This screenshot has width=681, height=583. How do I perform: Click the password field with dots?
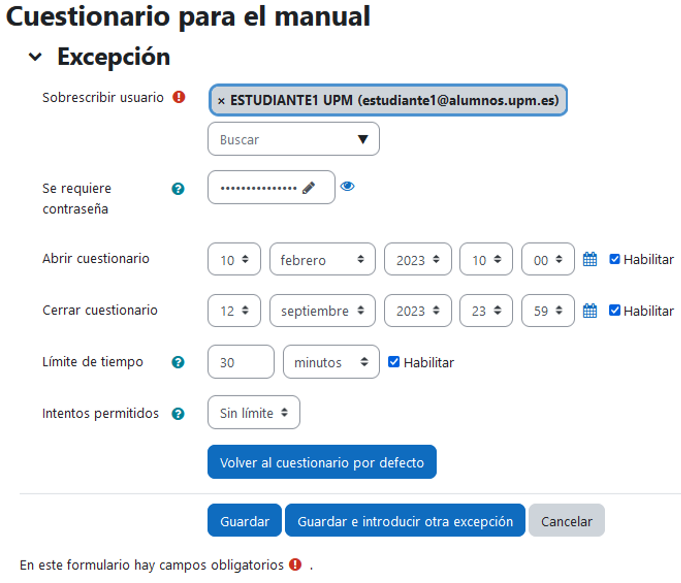(271, 187)
